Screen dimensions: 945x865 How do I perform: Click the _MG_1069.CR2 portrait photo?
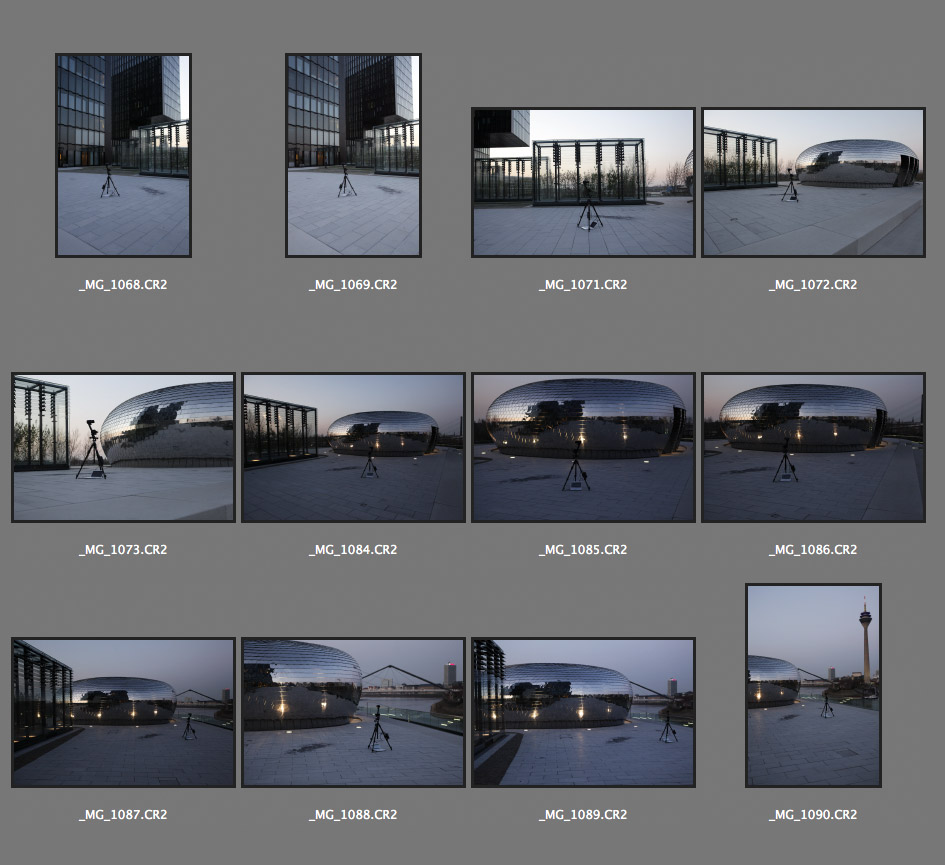tap(353, 155)
